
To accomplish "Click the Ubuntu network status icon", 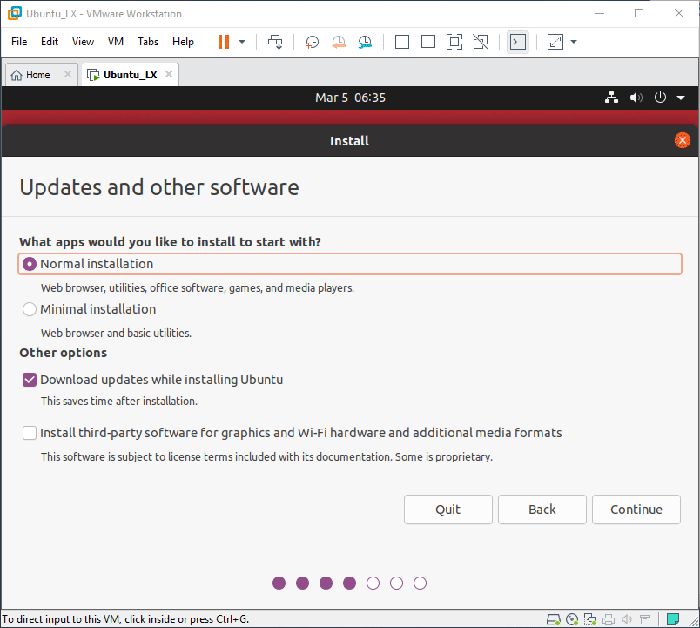I will [x=612, y=97].
